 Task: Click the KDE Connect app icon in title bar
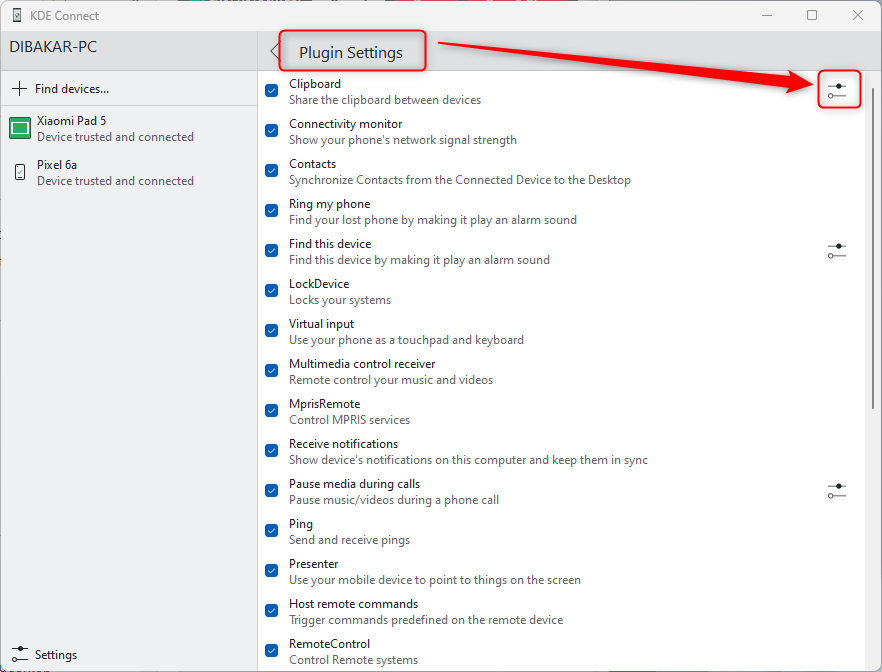pyautogui.click(x=17, y=15)
